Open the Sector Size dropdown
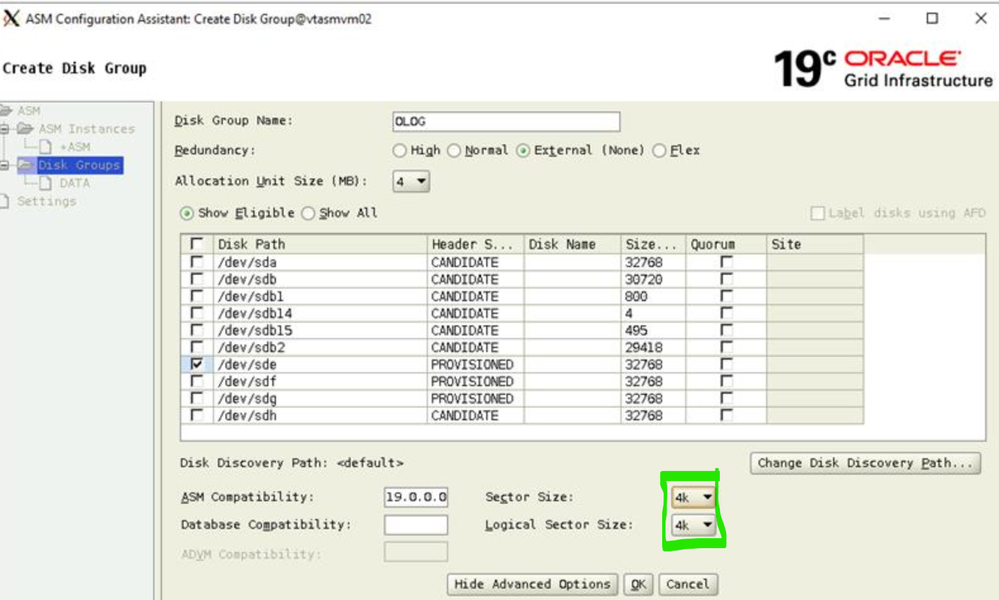 coord(693,497)
